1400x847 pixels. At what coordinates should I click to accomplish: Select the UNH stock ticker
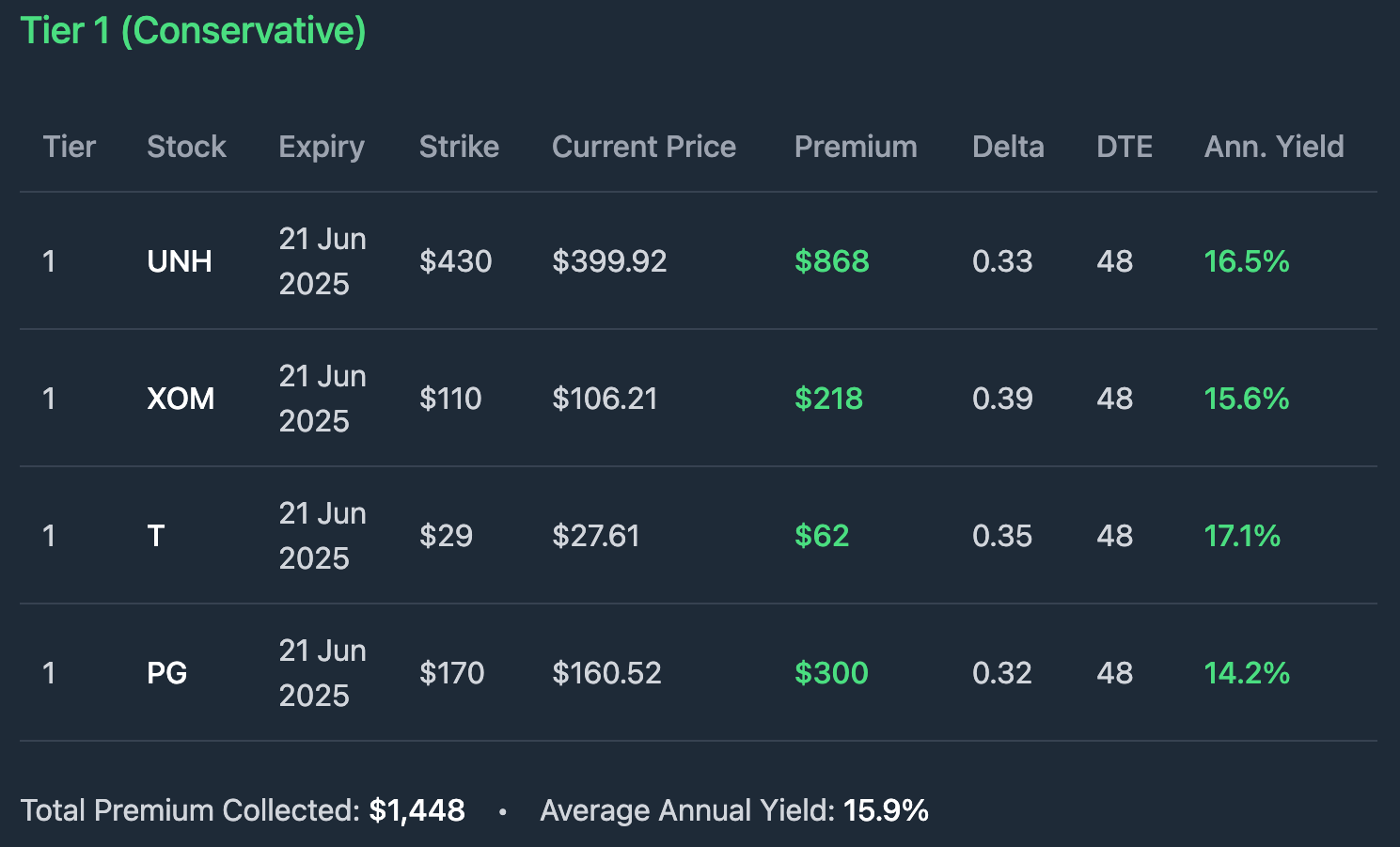[x=180, y=261]
